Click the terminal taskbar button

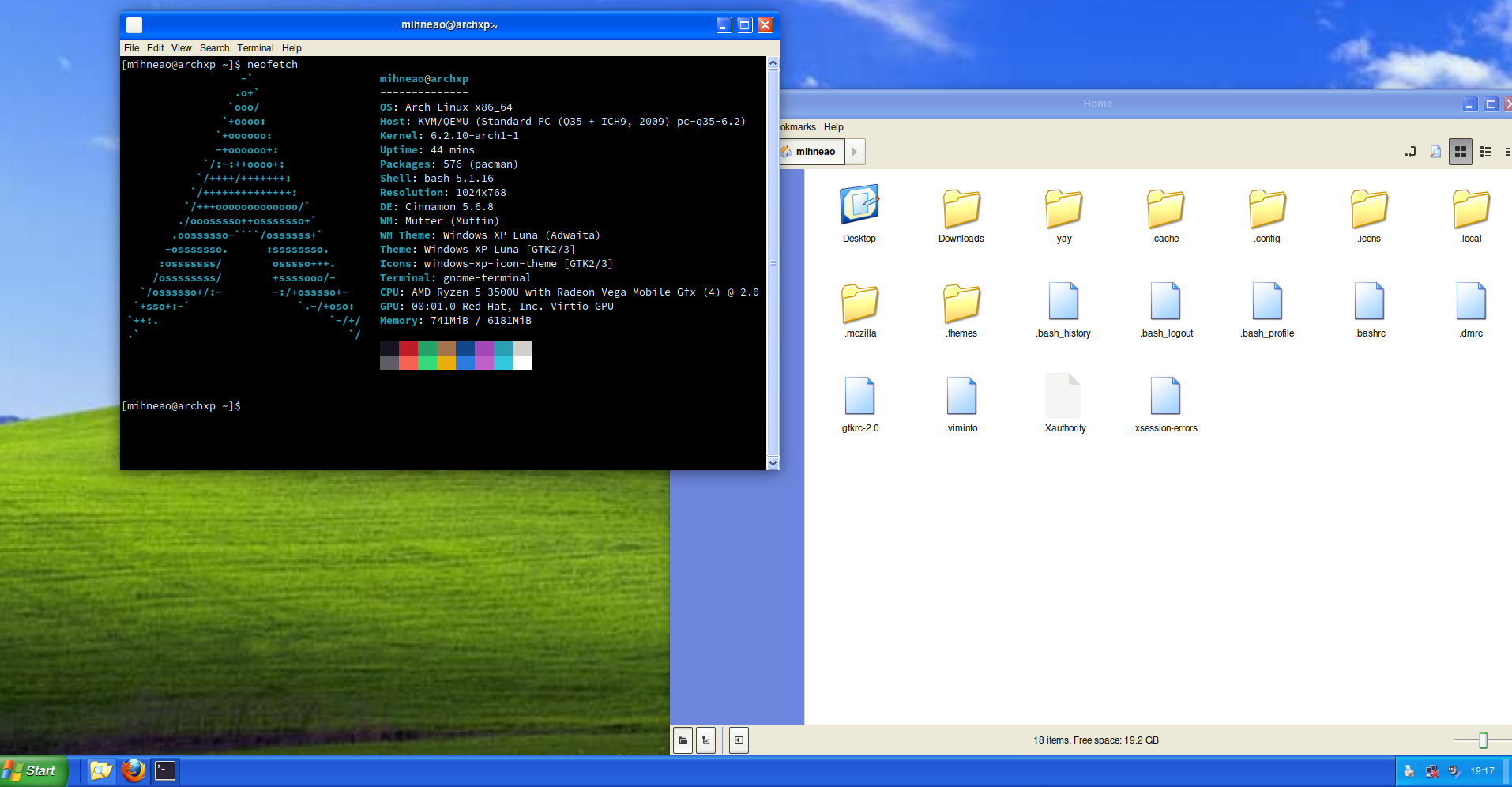pyautogui.click(x=165, y=770)
